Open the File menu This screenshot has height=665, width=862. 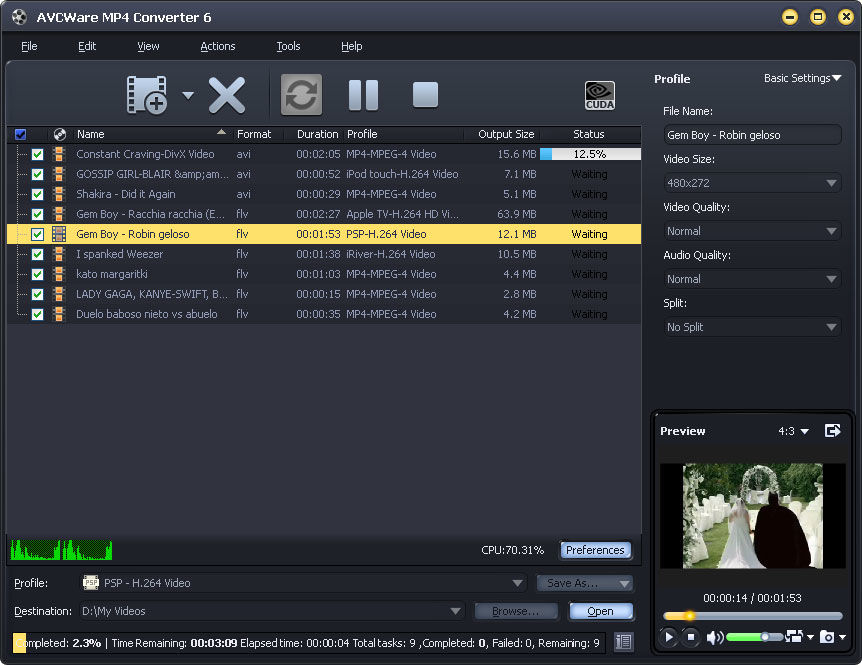29,46
